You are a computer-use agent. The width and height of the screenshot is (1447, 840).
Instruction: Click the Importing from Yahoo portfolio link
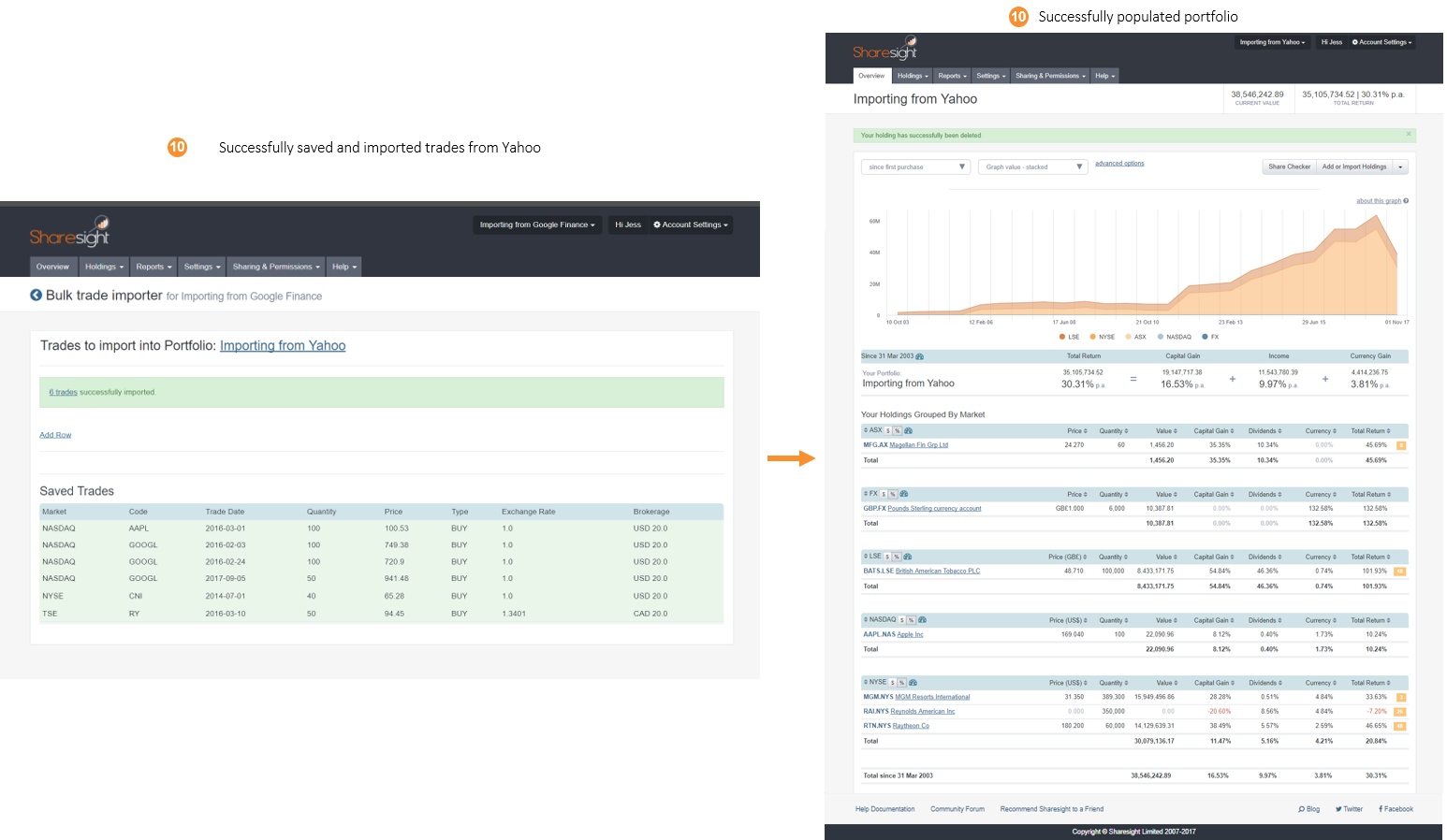pyautogui.click(x=283, y=346)
